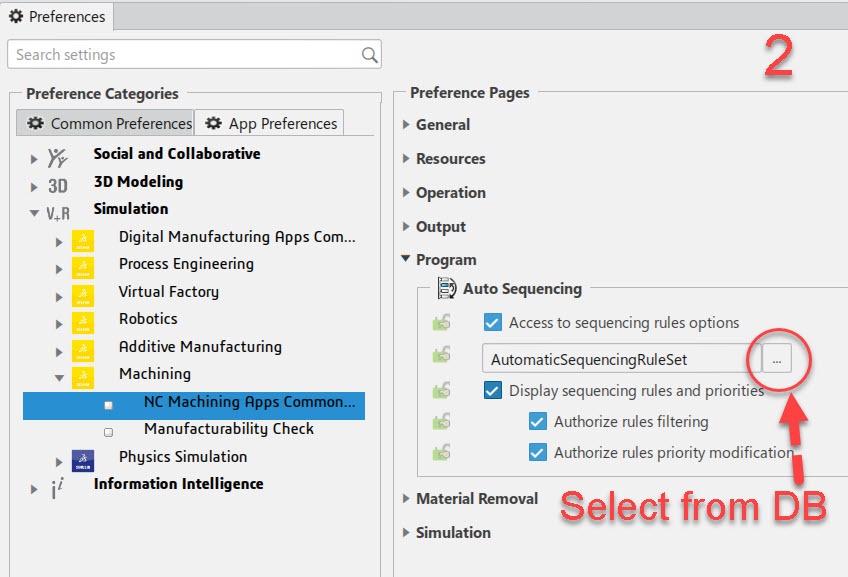Expand the Social and Collaborative category
Viewport: 848px width, 577px height.
point(34,156)
